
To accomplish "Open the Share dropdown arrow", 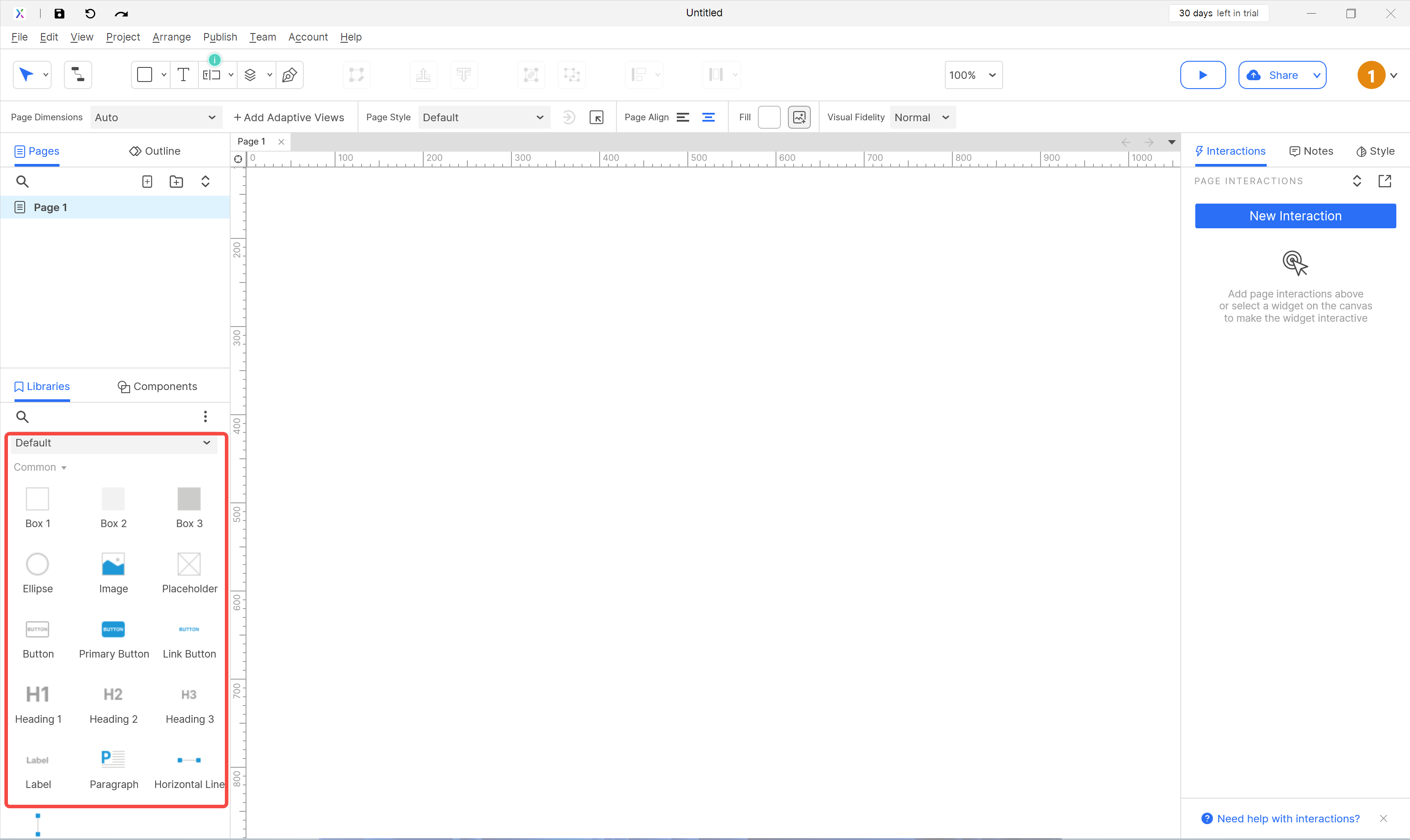I will (x=1317, y=75).
